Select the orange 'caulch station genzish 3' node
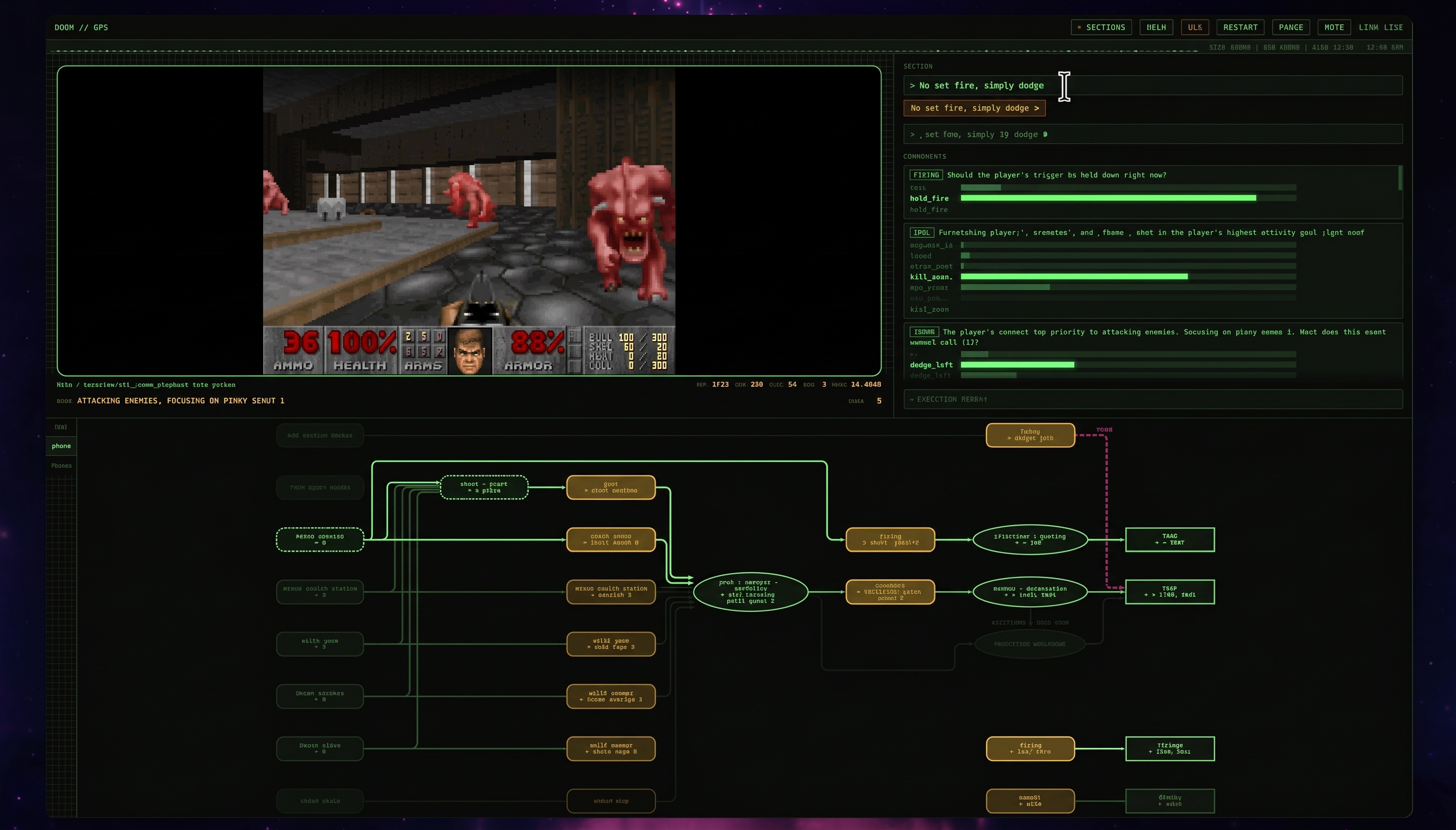 point(610,592)
